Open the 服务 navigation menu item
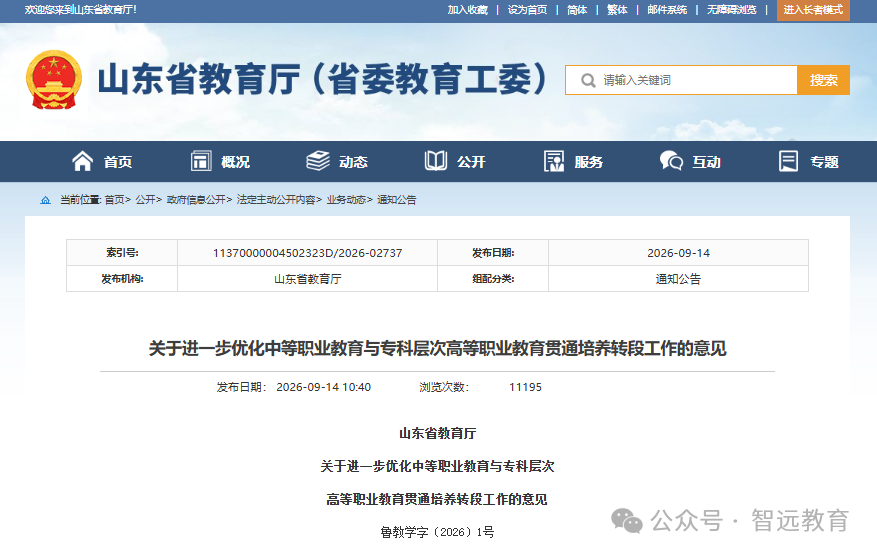 click(x=589, y=162)
